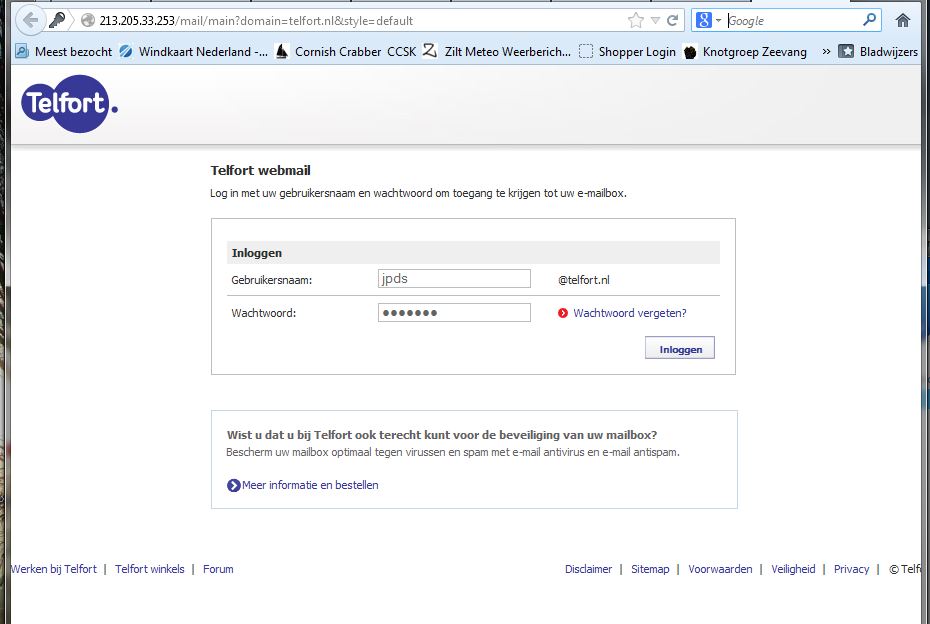Click the magnifier search icon
This screenshot has height=624, width=930.
click(x=870, y=20)
